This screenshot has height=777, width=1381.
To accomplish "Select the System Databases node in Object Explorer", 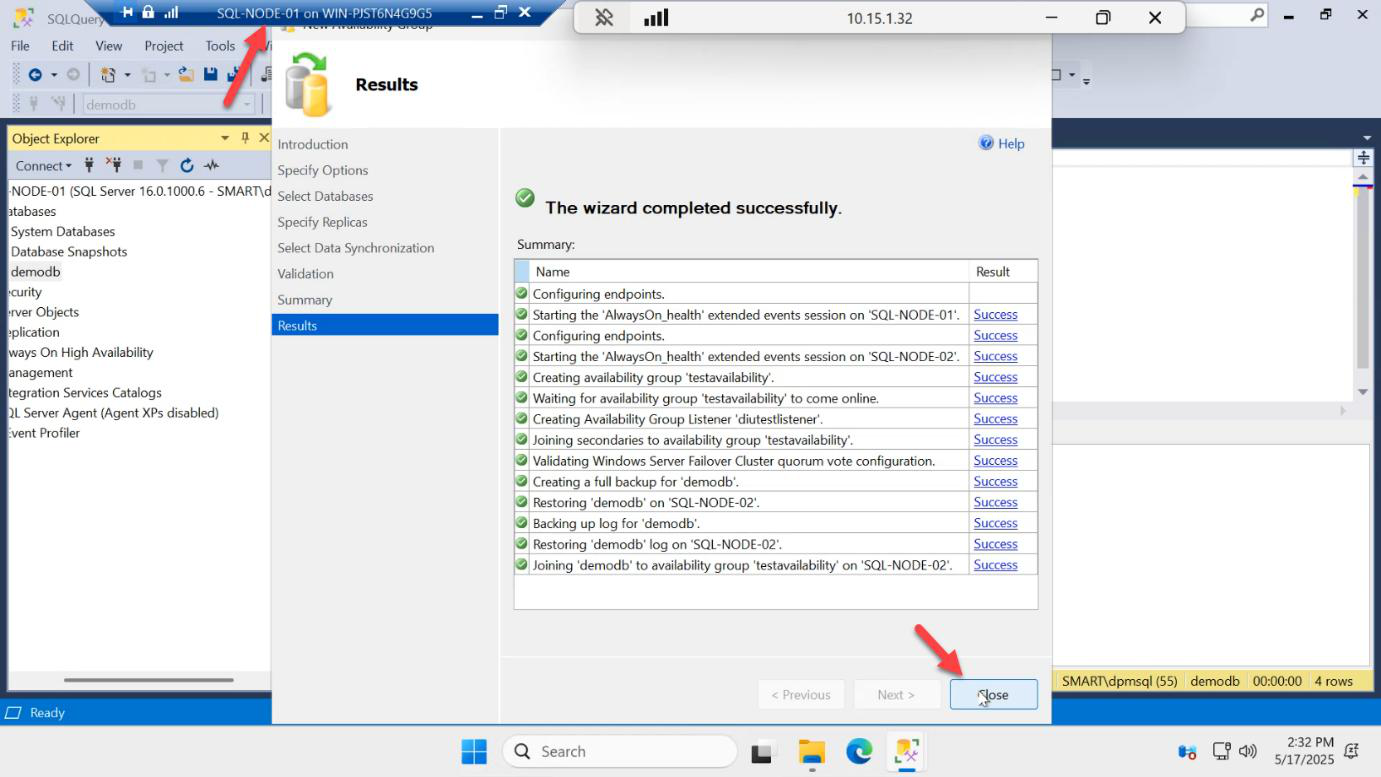I will click(63, 231).
